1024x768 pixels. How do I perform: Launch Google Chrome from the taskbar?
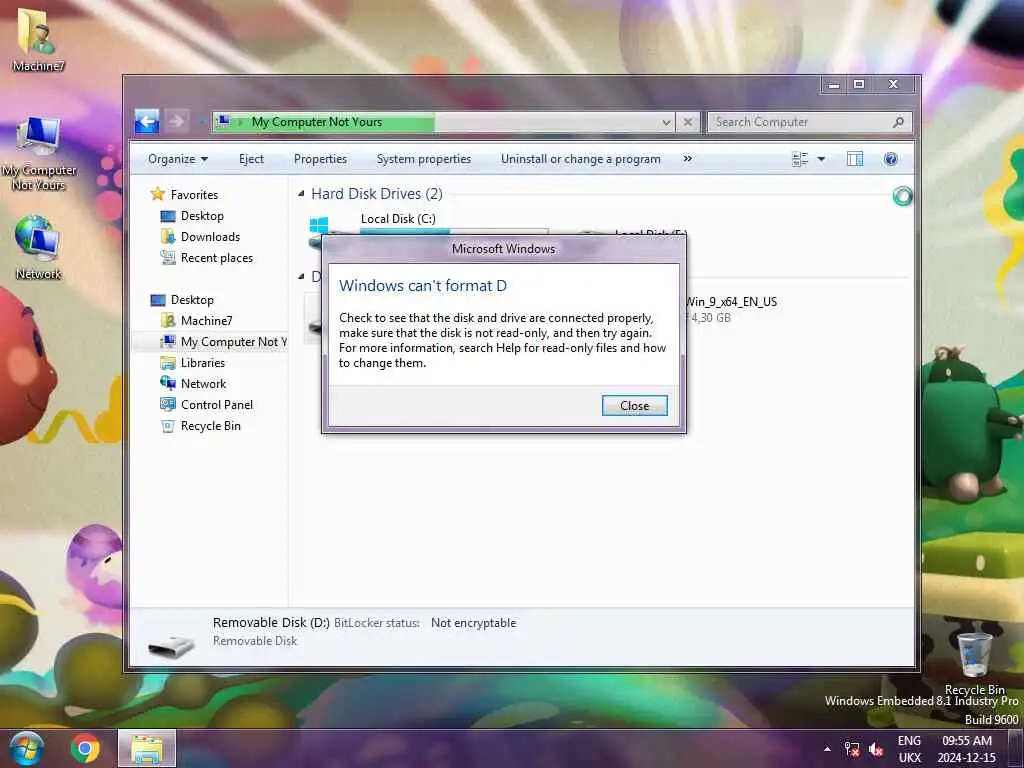click(x=85, y=749)
